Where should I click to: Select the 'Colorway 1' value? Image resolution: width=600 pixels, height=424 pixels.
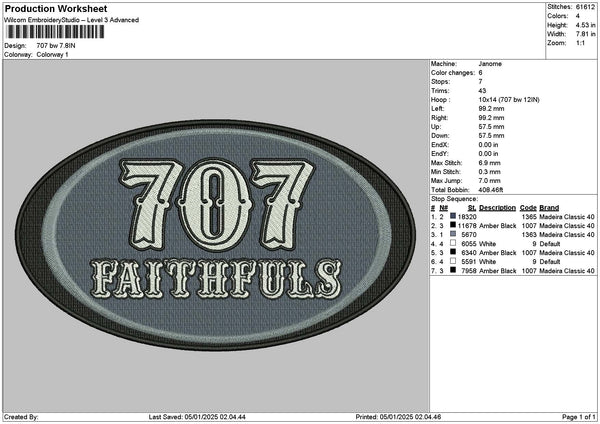pyautogui.click(x=52, y=55)
